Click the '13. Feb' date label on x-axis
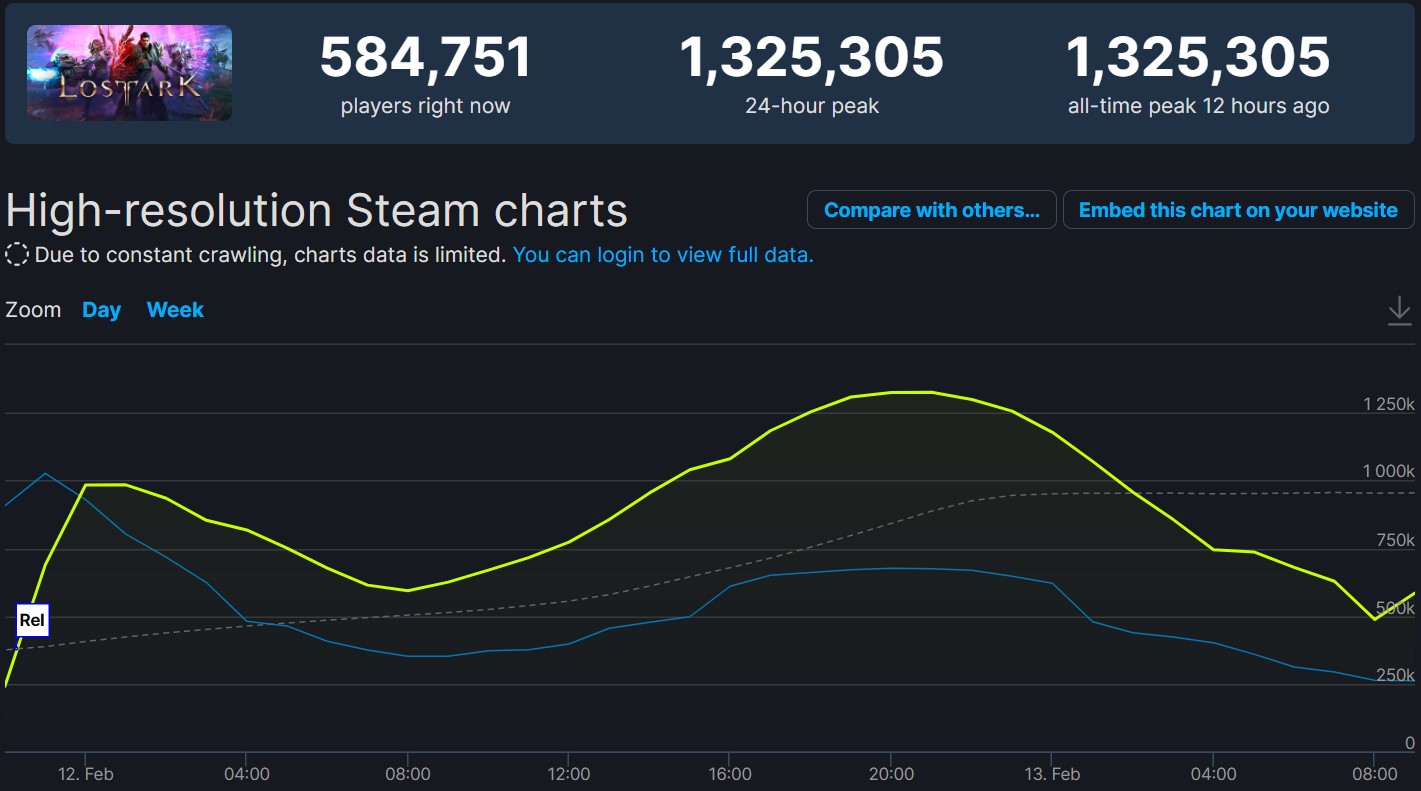The image size is (1421, 791). [x=1052, y=774]
